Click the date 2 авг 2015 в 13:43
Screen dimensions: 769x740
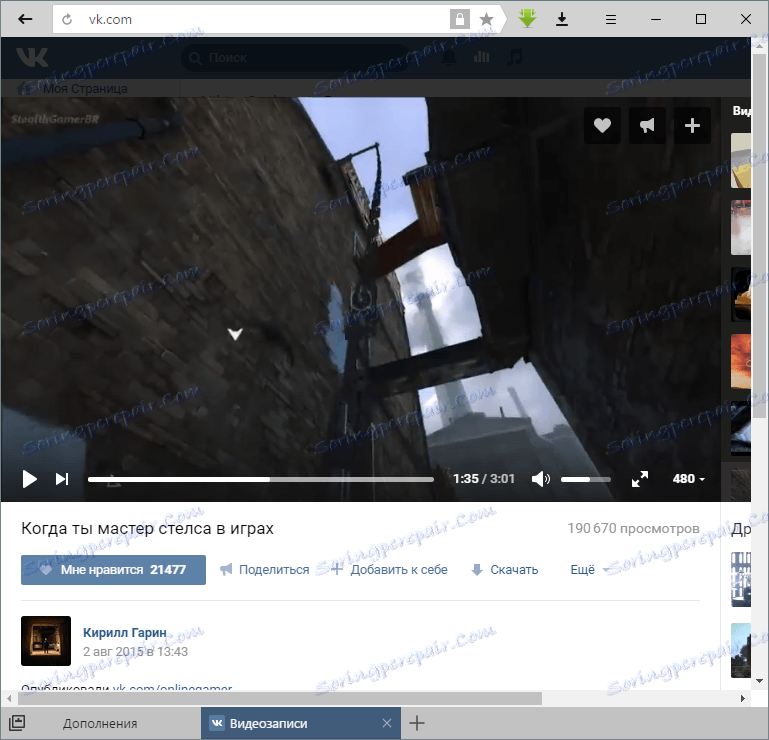point(135,651)
